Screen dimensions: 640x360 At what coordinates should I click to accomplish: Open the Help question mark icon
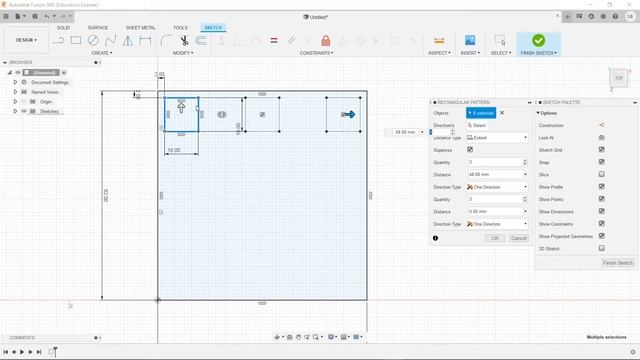[x=615, y=16]
